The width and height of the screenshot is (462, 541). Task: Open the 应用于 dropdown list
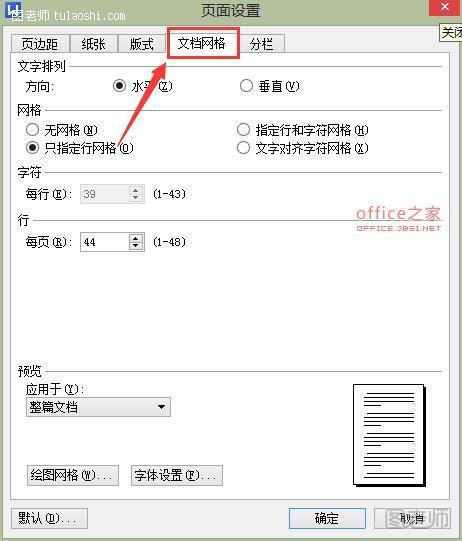pyautogui.click(x=98, y=407)
